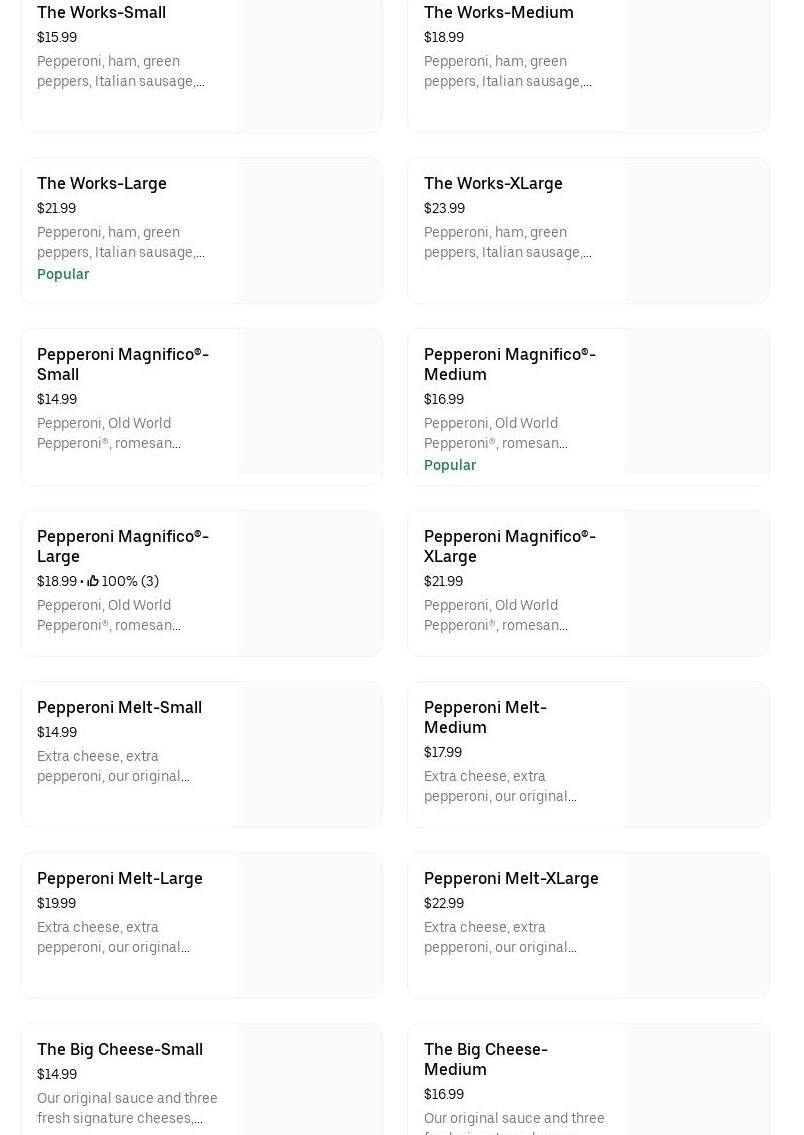804x1135 pixels.
Task: Open The Works-Large item card
Action: coord(102,183)
